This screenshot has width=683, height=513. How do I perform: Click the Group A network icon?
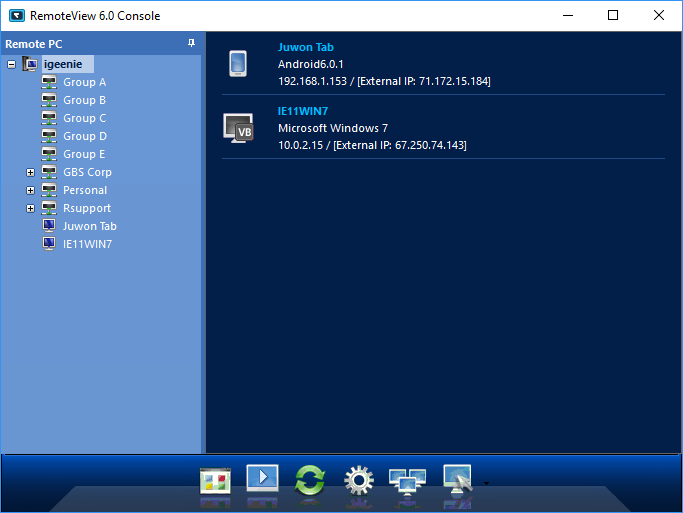(49, 82)
